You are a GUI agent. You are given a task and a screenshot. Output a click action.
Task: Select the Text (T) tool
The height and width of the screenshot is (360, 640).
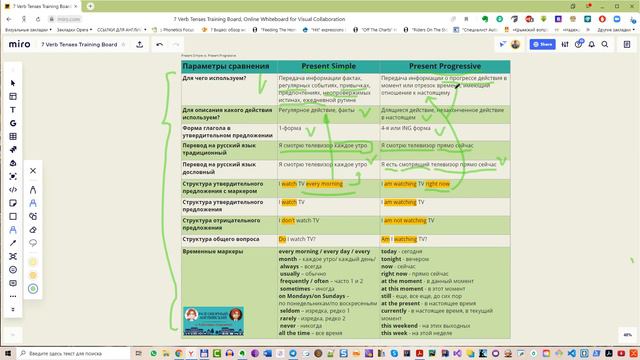click(13, 110)
